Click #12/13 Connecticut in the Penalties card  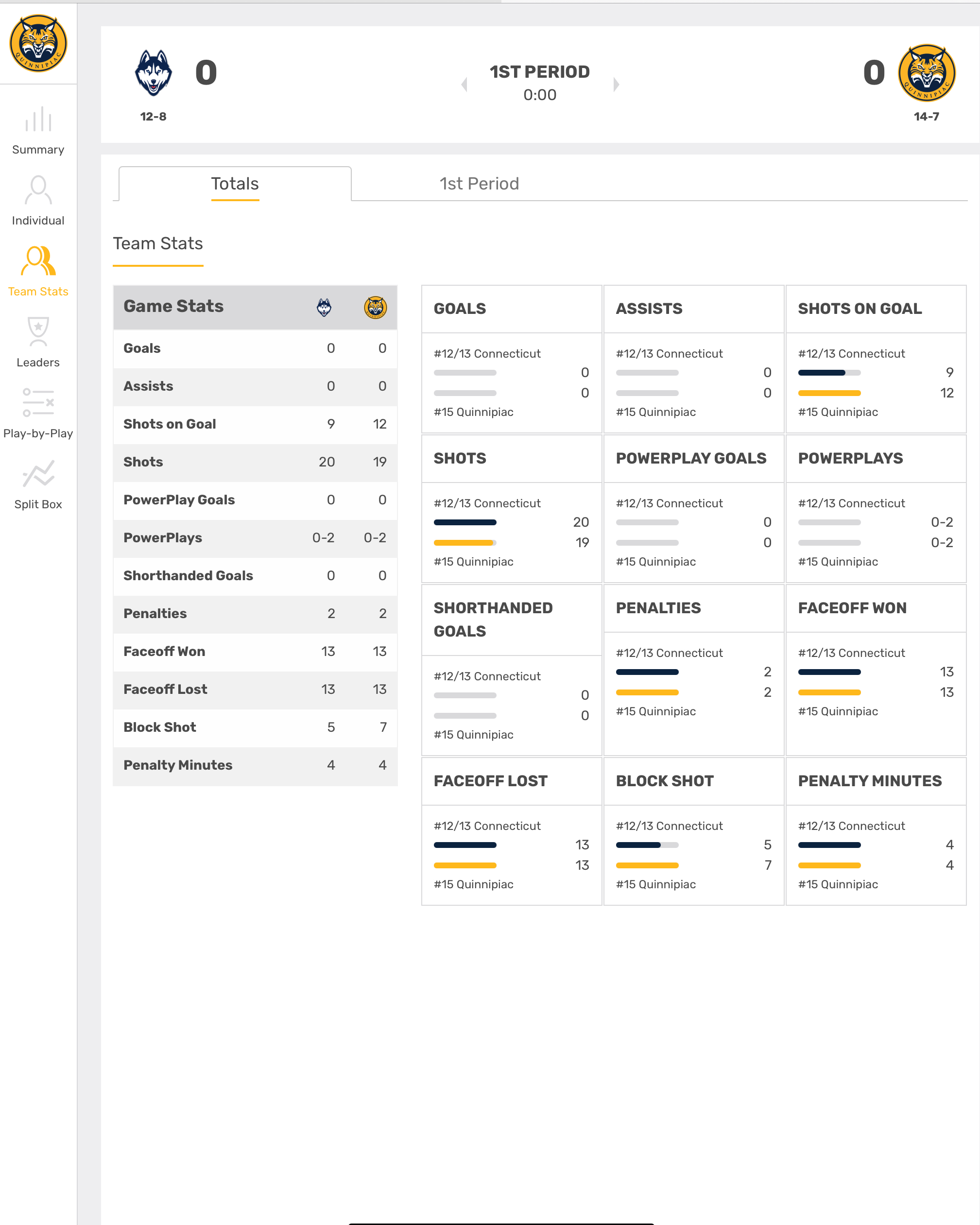pos(669,654)
